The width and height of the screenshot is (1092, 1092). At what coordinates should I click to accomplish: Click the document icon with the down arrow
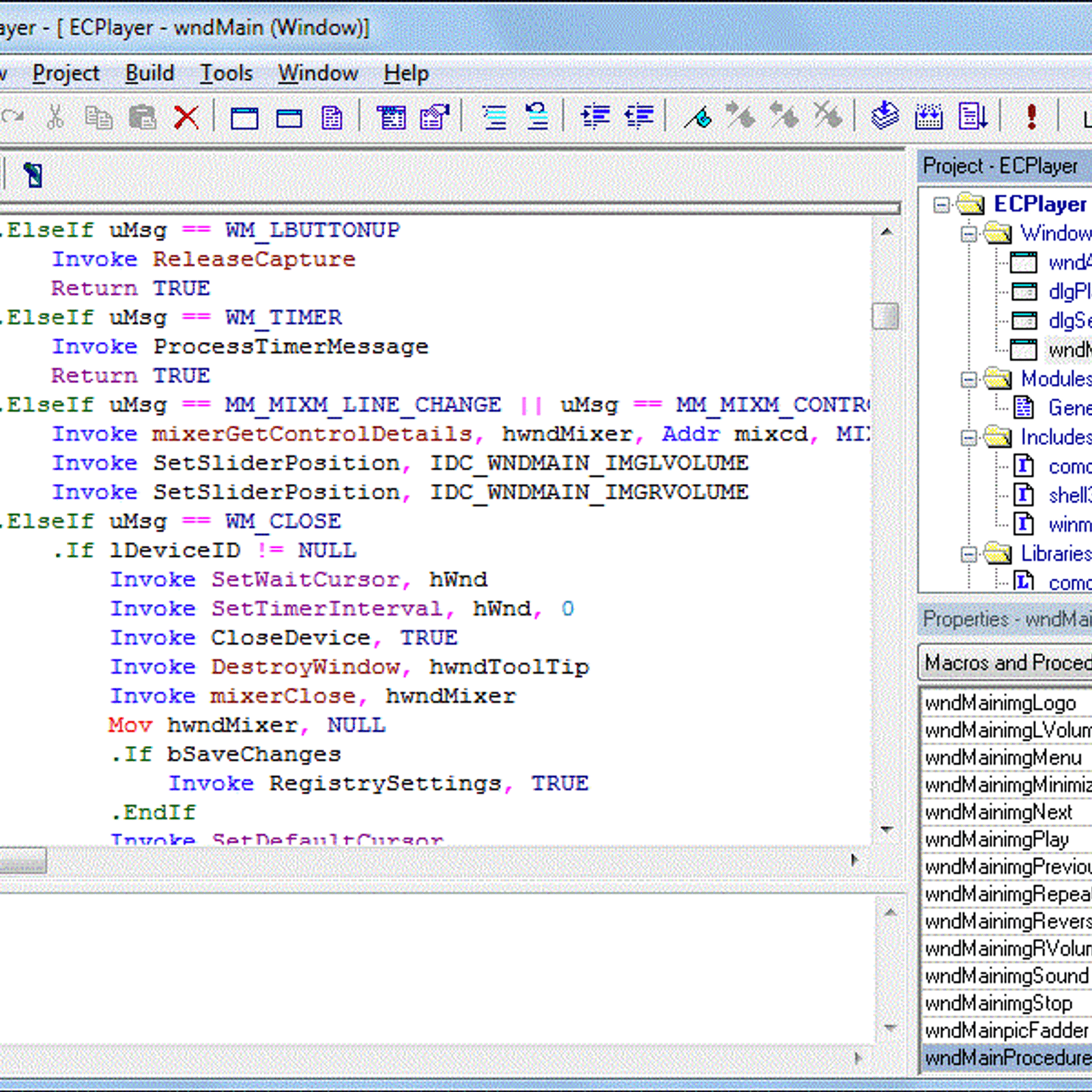973,116
